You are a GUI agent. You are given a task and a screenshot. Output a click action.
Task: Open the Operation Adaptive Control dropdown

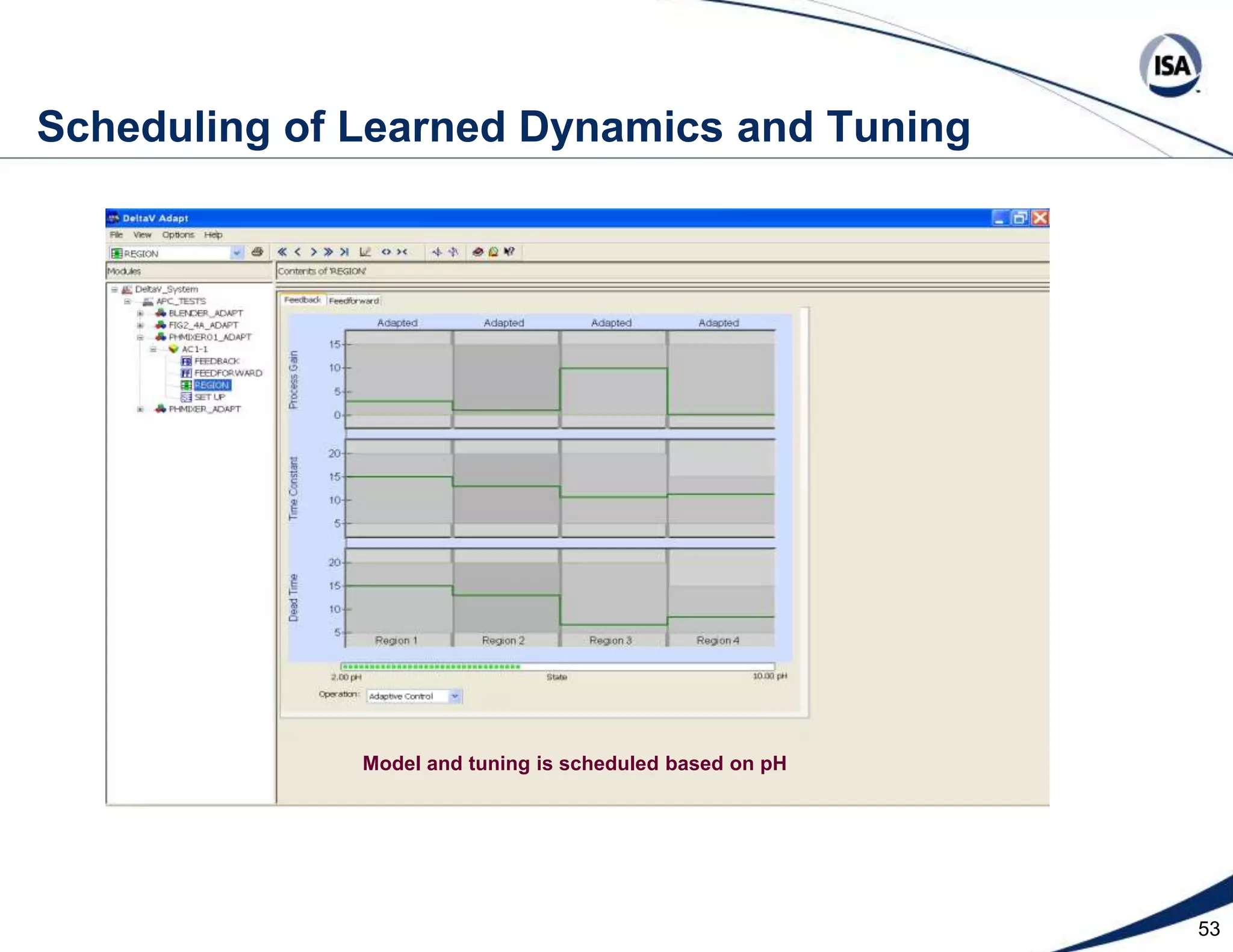point(455,696)
